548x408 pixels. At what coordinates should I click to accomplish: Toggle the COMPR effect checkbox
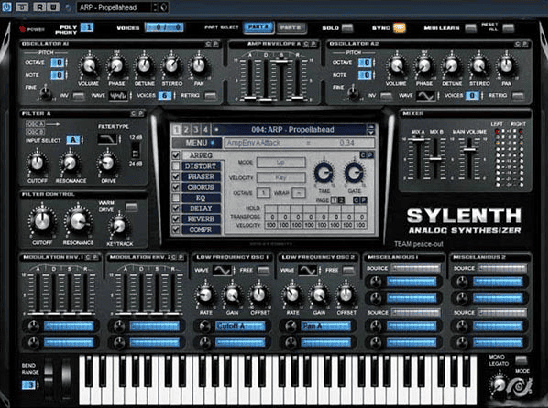pos(176,230)
